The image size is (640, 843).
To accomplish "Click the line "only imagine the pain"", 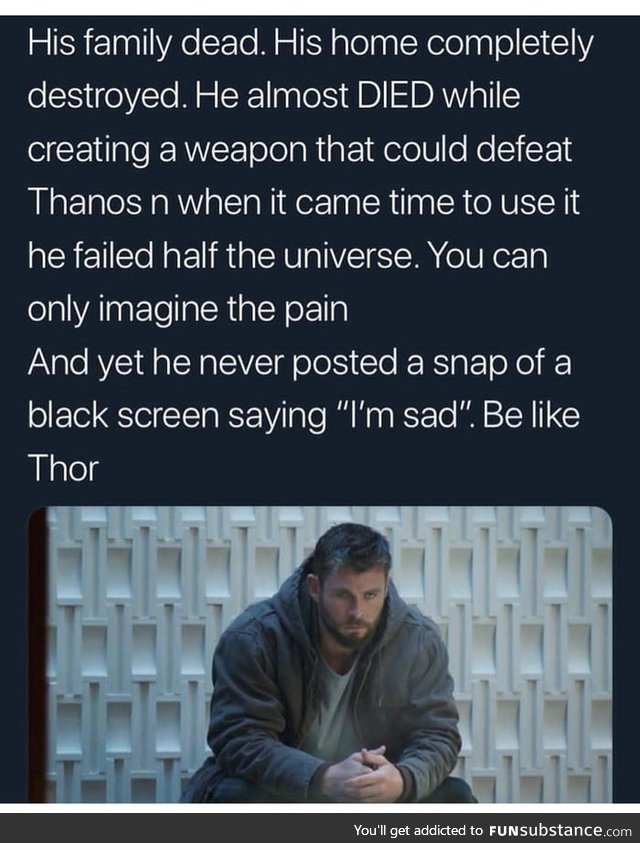I will coord(188,309).
